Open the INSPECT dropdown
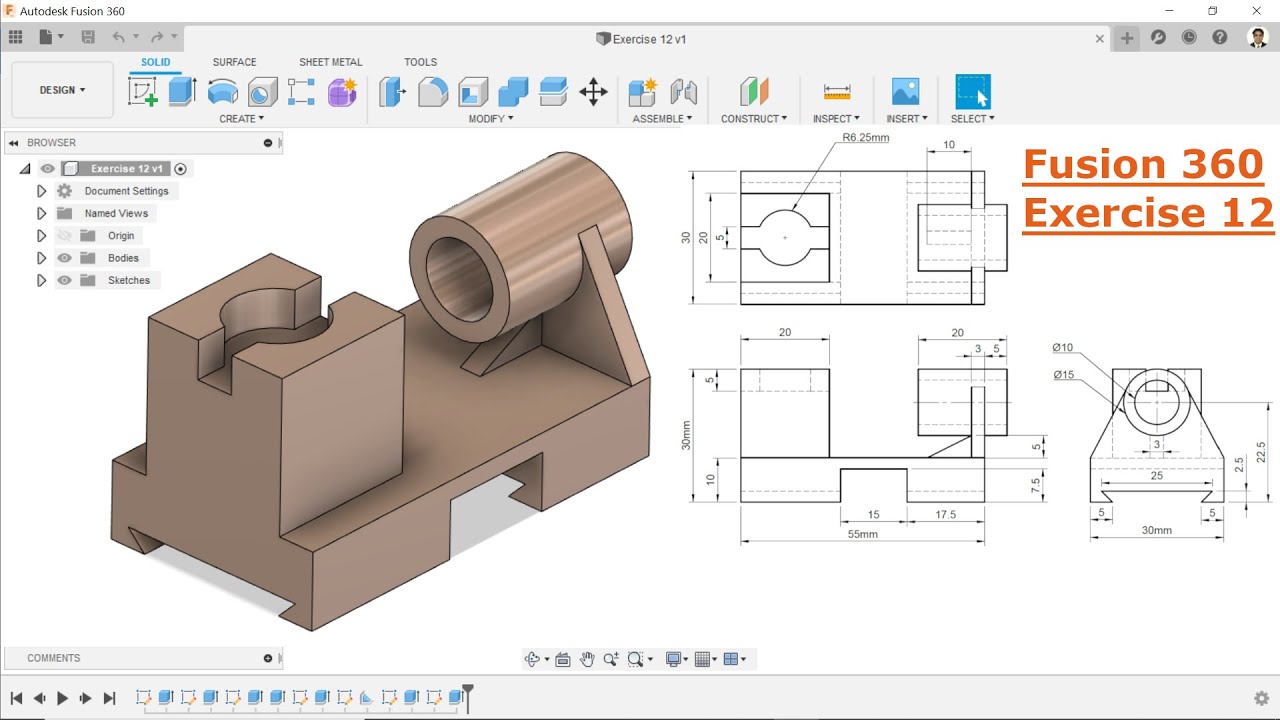Image resolution: width=1280 pixels, height=720 pixels. (x=836, y=118)
